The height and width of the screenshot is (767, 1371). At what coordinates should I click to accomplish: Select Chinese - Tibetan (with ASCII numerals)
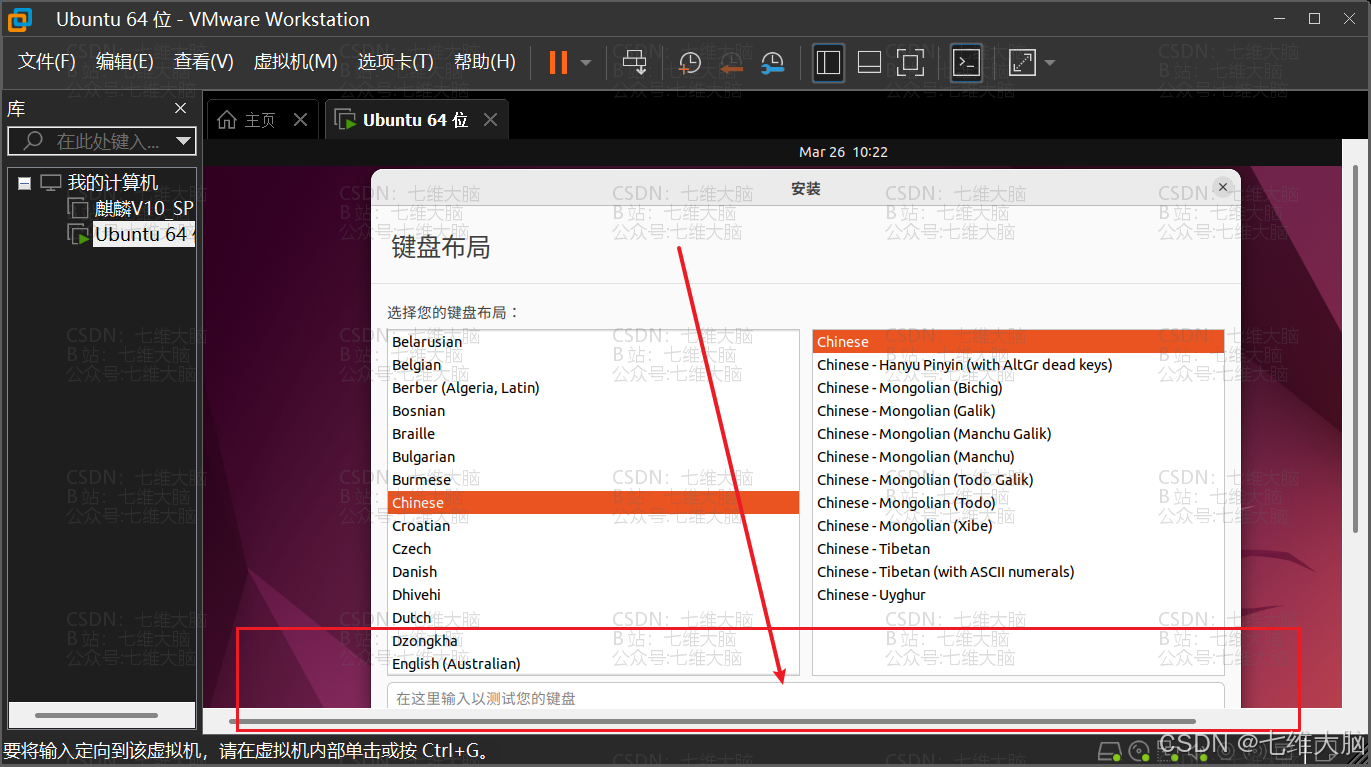1018,572
